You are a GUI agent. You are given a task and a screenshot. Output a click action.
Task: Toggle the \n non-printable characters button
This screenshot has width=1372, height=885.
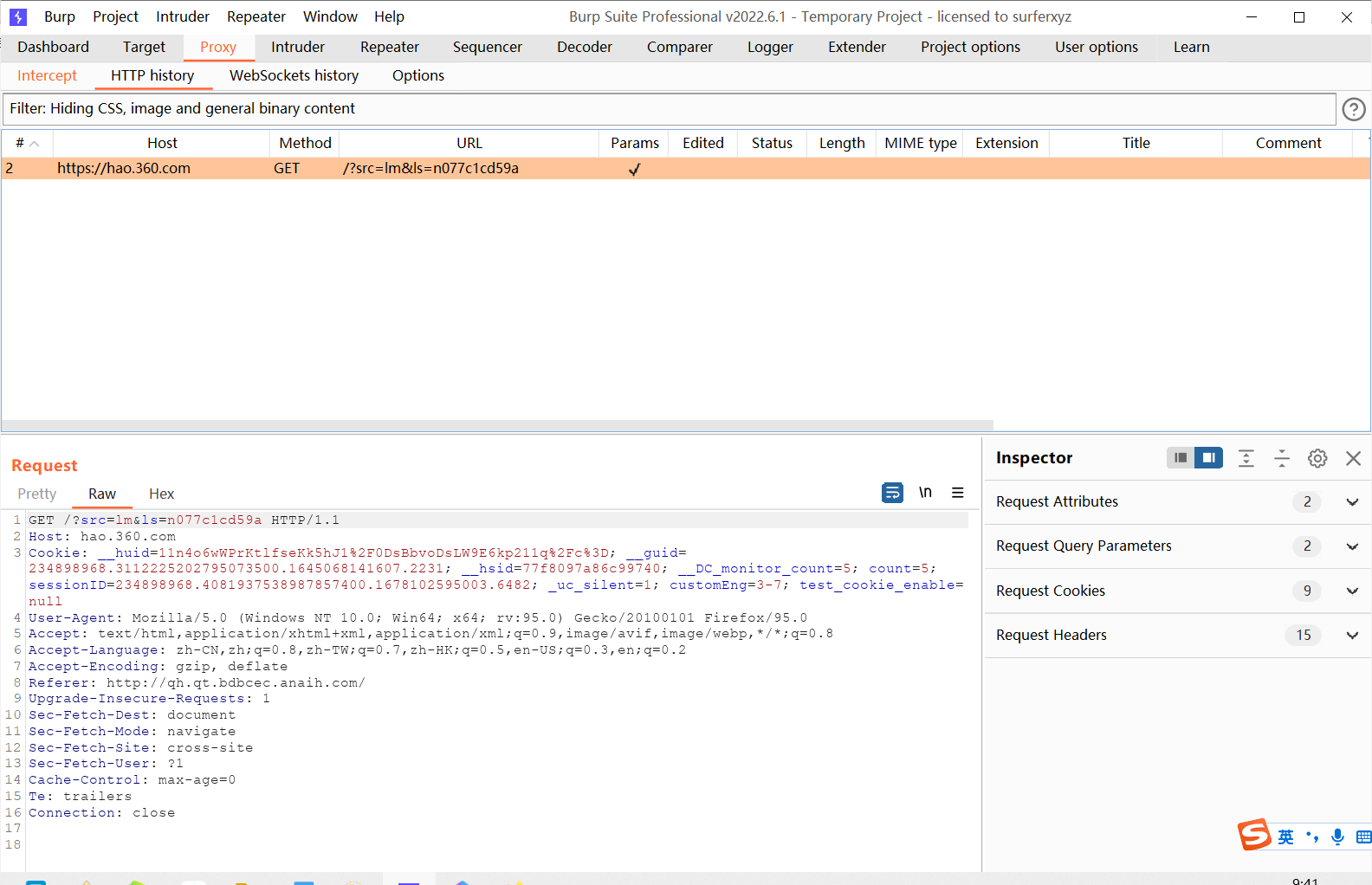(925, 493)
